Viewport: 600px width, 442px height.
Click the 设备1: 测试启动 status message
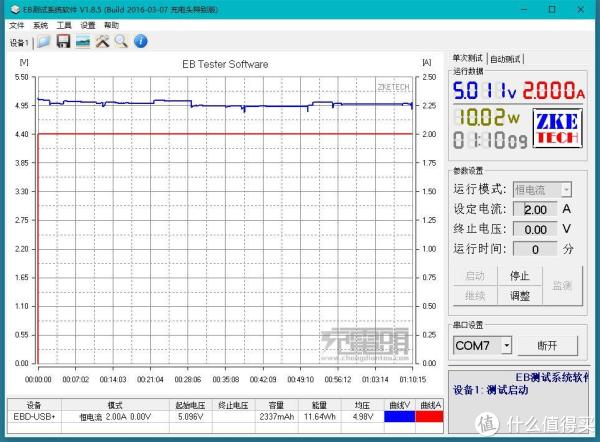pos(491,390)
